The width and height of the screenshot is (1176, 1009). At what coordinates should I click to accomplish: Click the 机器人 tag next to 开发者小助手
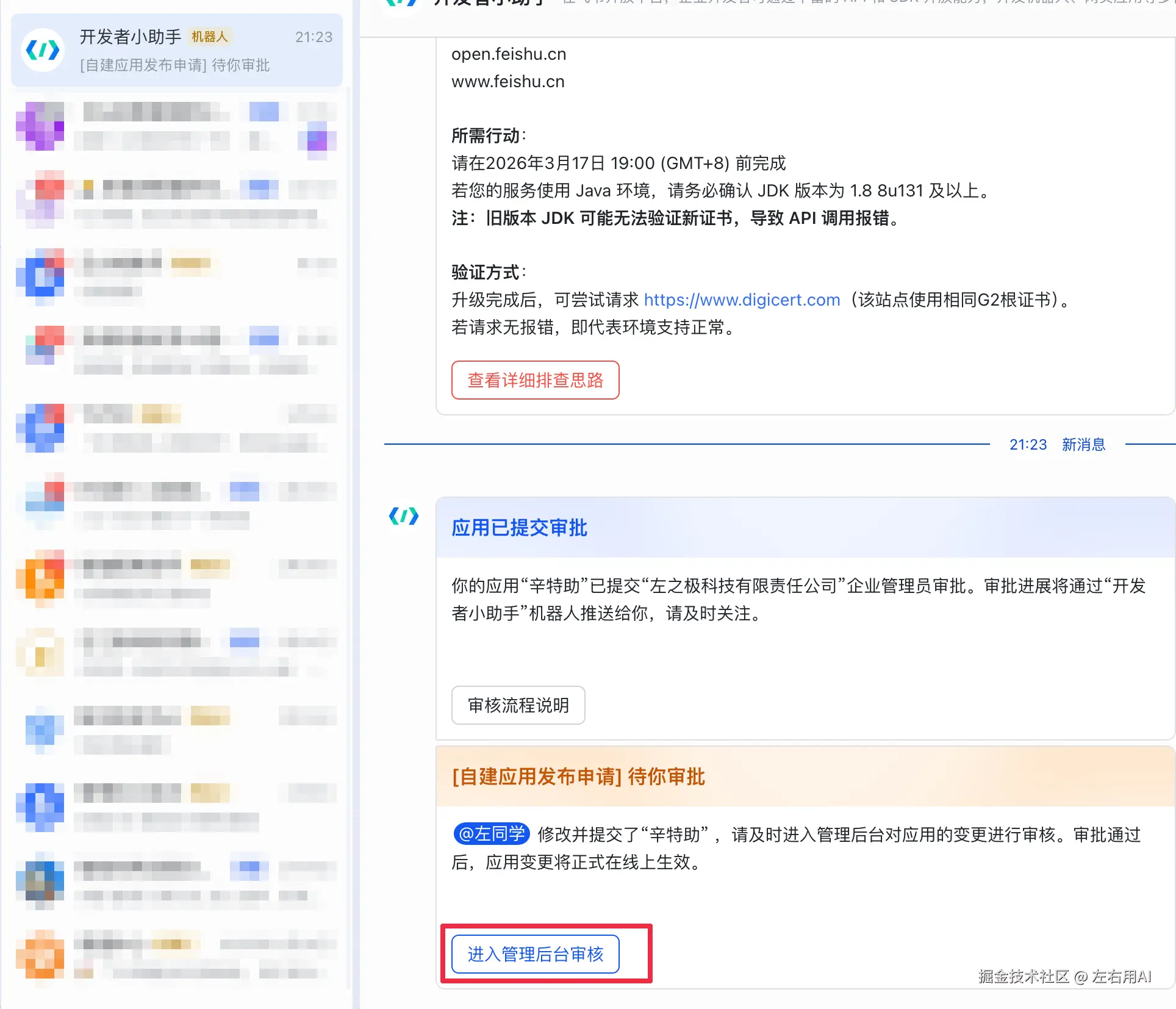[x=209, y=37]
